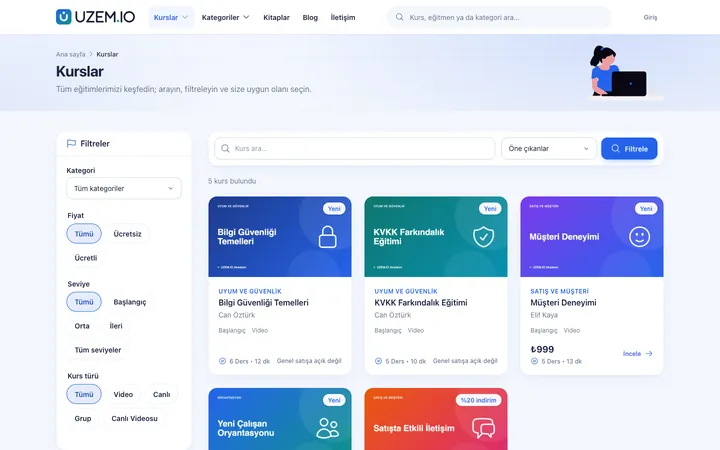Viewport: 720px width, 450px height.
Task: Expand the Kategoriler menu in the navbar
Action: [225, 17]
